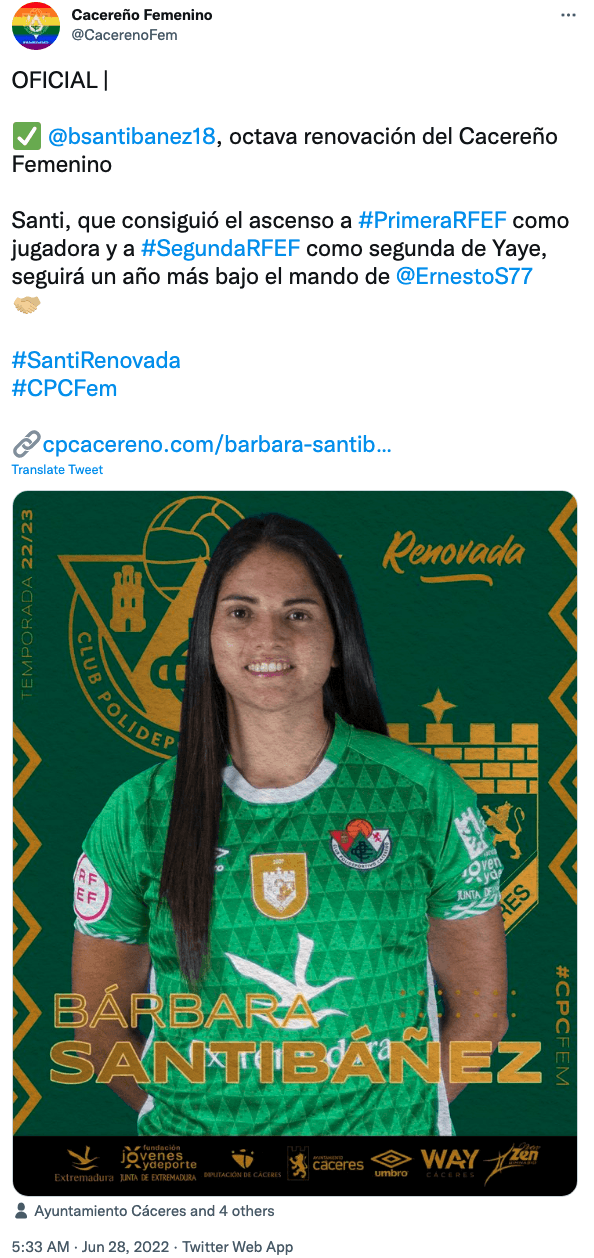Show Ayuntamiento Cáceres and 4 others tagged
Screen dimensions: 594x1258
(x=154, y=1211)
